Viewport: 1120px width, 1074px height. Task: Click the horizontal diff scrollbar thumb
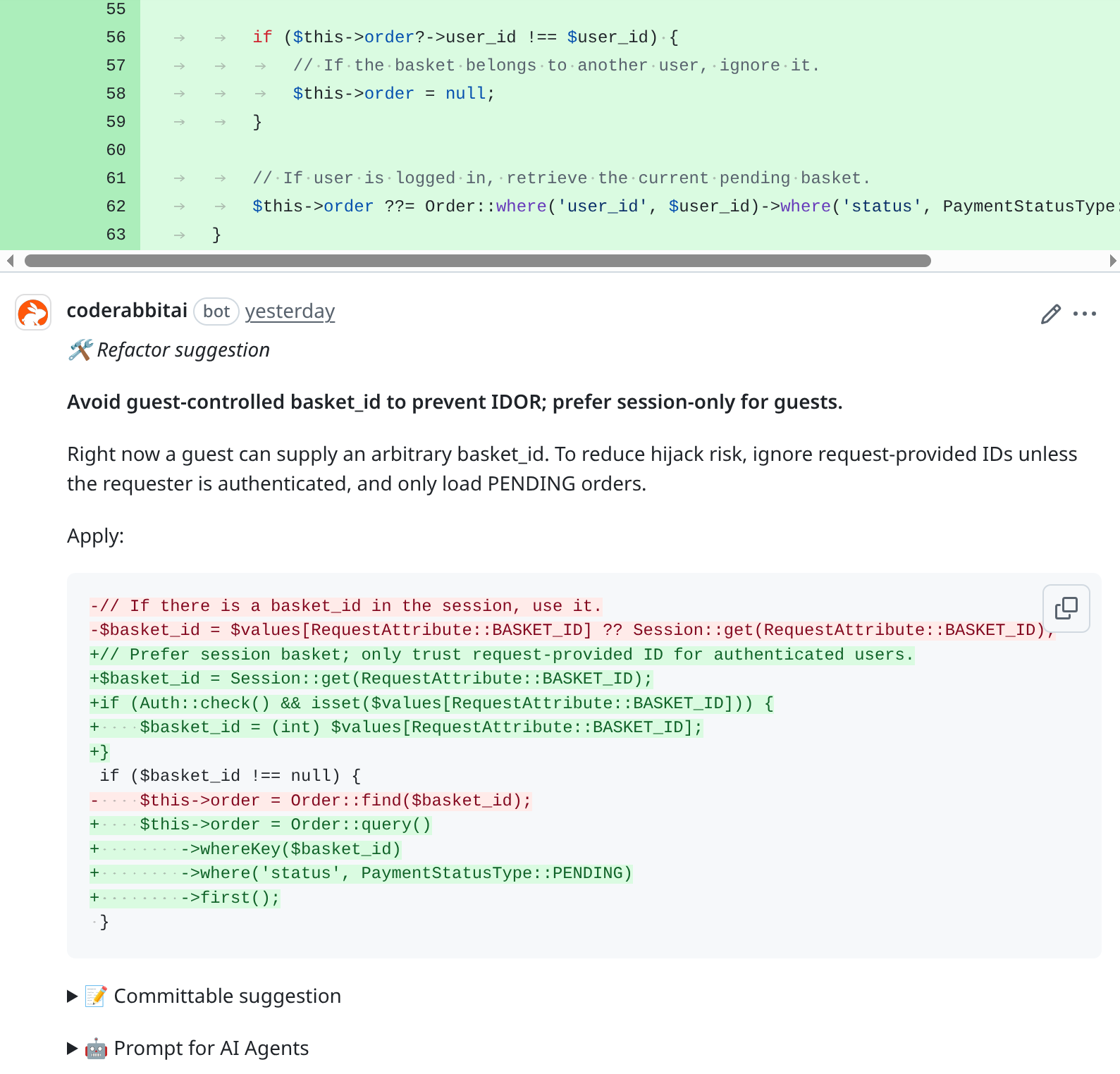[478, 261]
